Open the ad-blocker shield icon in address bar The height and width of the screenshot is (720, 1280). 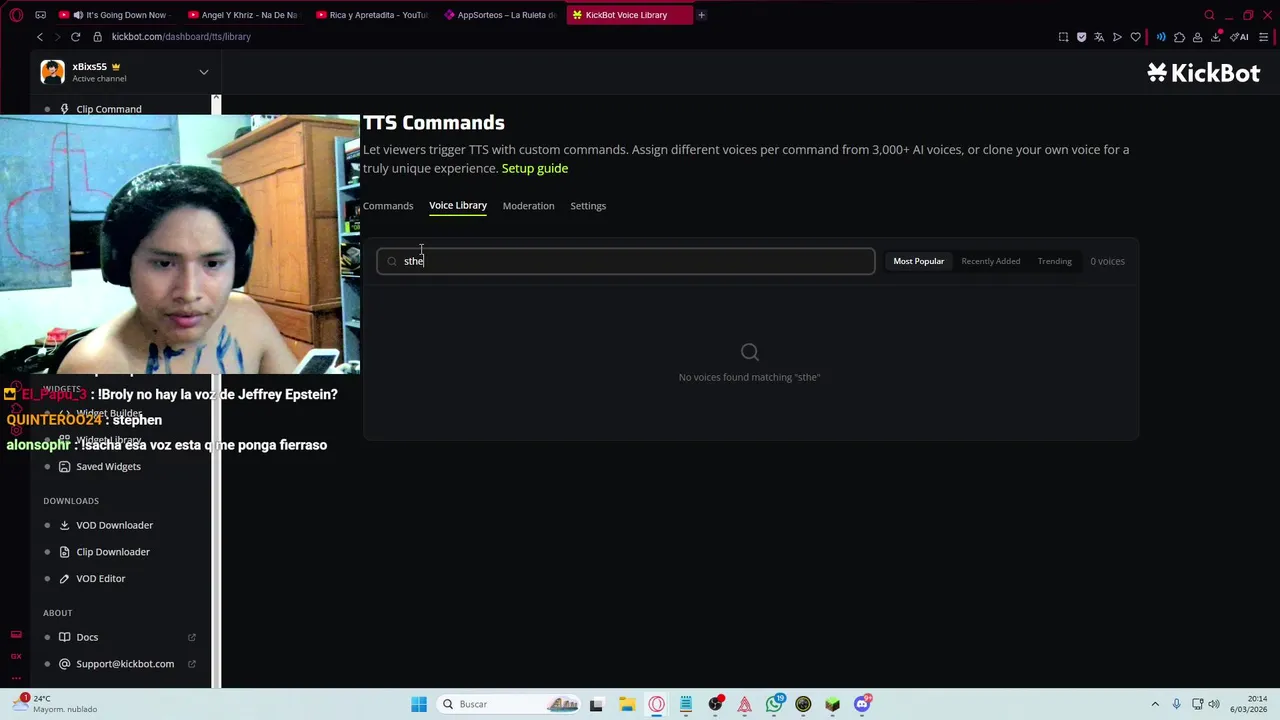(x=1081, y=37)
